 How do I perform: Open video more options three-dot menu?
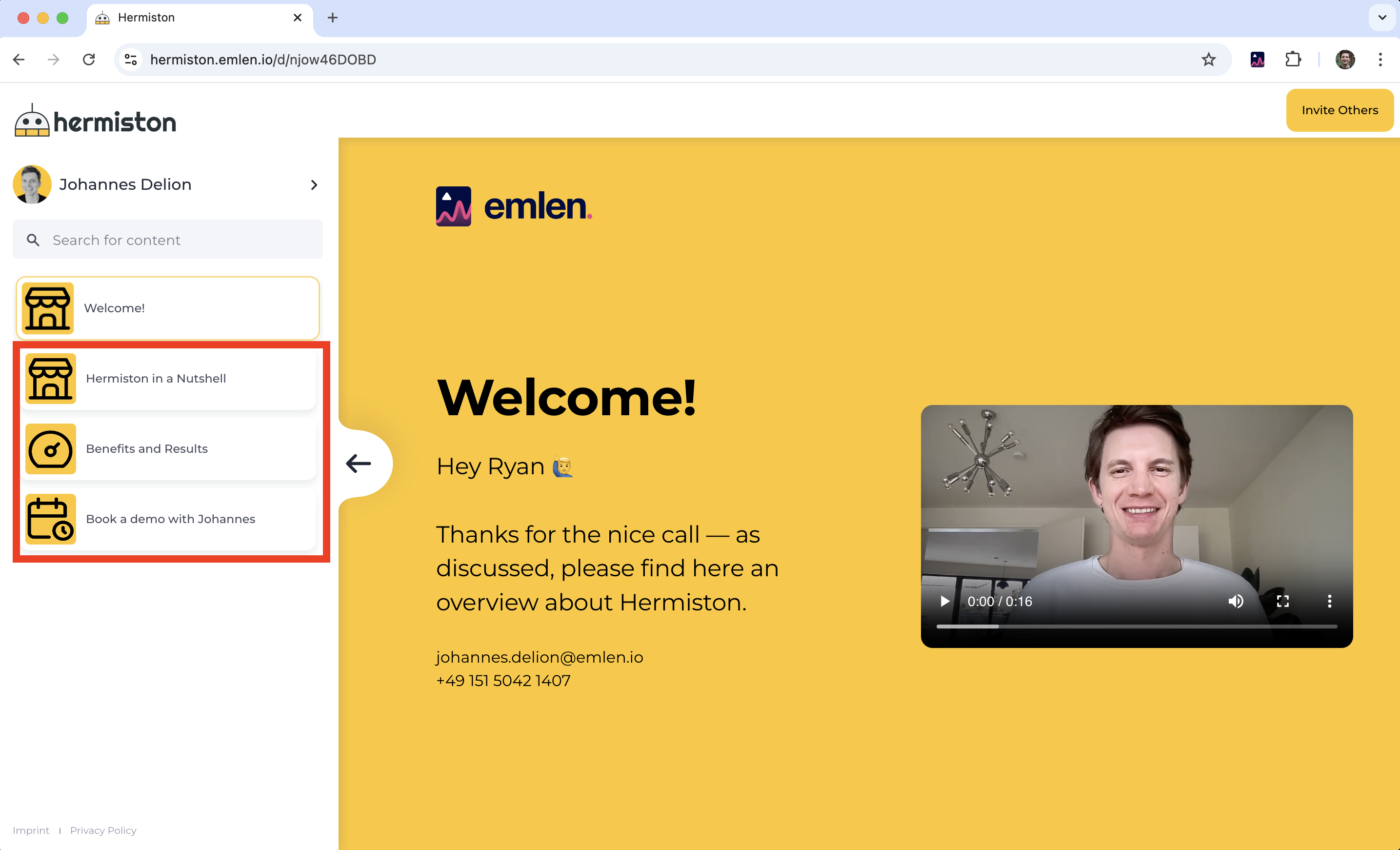(x=1329, y=601)
